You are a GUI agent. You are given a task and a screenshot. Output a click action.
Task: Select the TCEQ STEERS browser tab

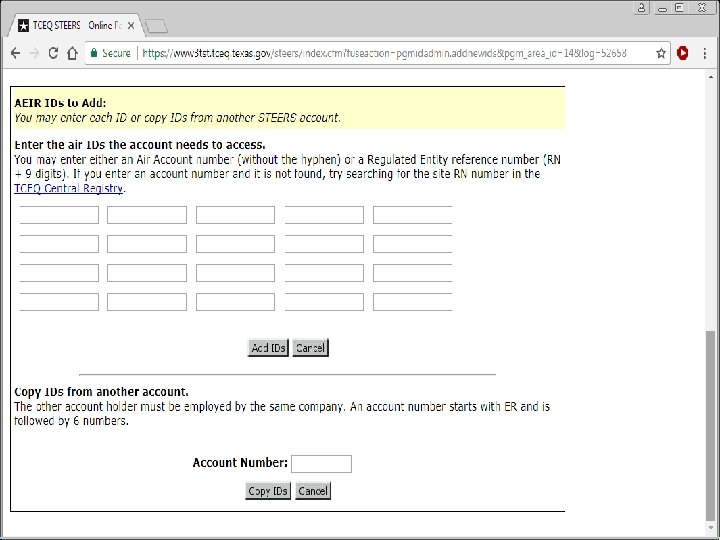point(76,26)
